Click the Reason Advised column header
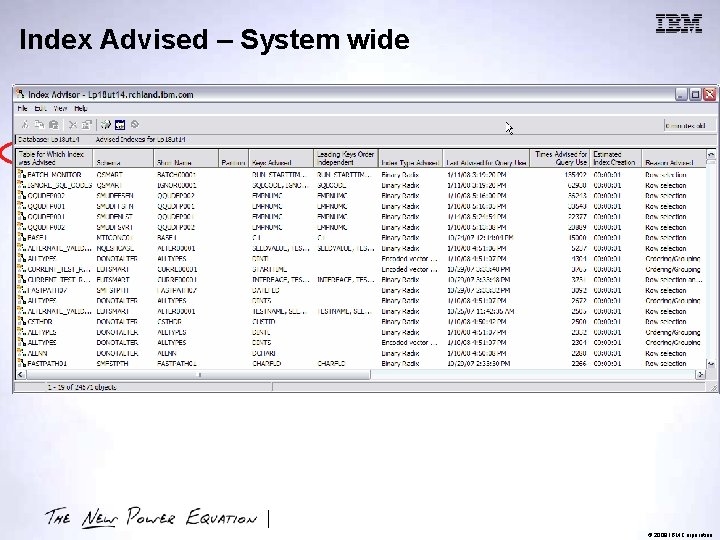Image resolution: width=720 pixels, height=540 pixels. 673,158
